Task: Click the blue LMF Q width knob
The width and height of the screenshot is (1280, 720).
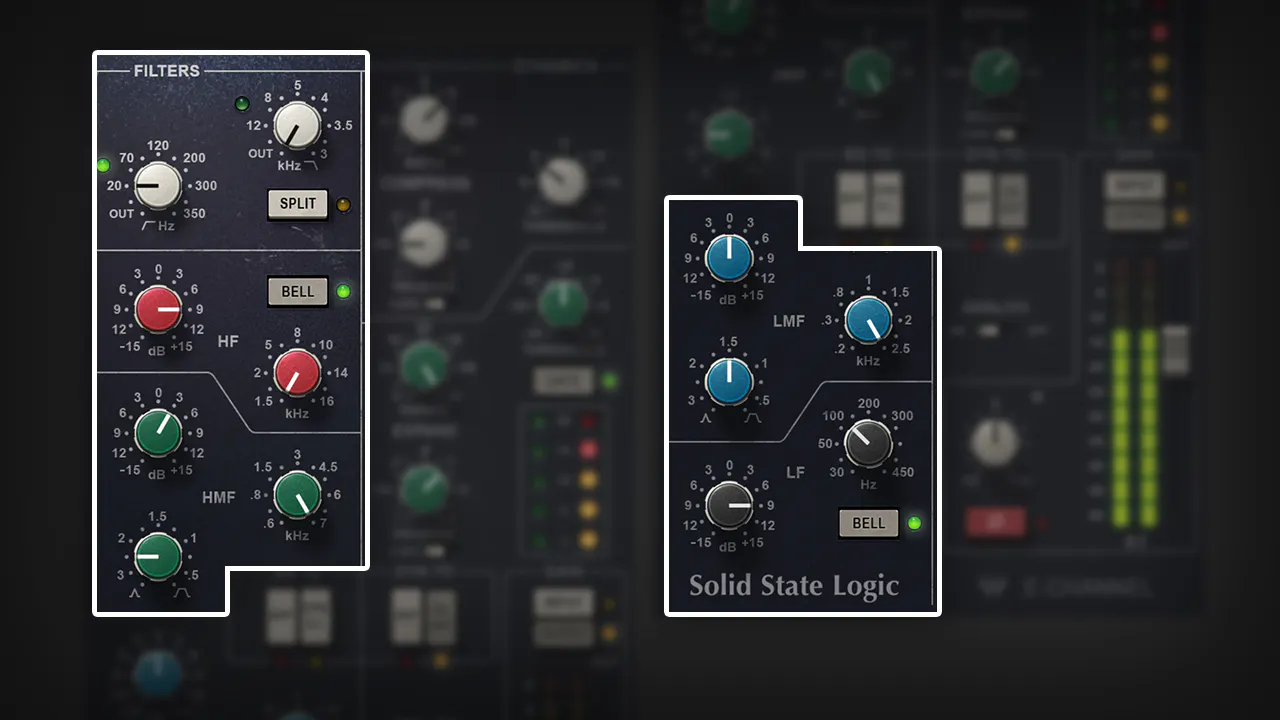Action: click(729, 381)
